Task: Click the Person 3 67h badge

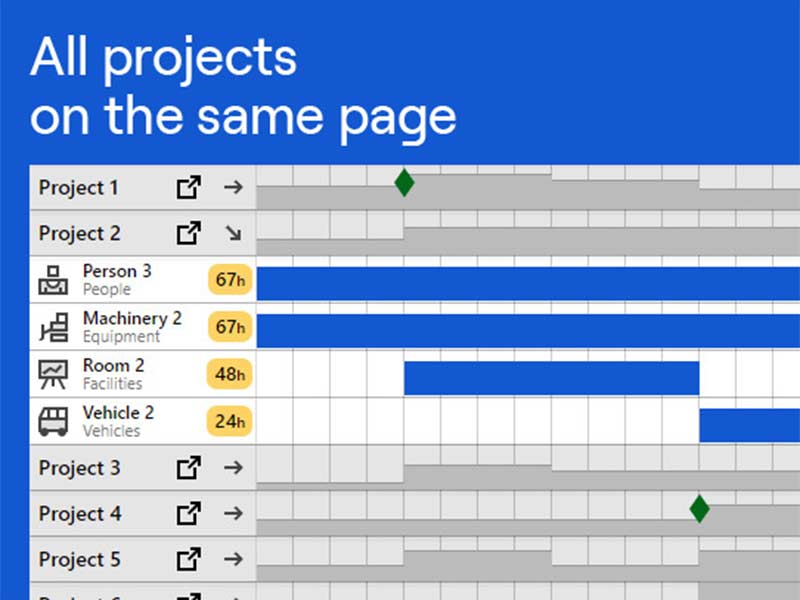Action: (x=230, y=280)
